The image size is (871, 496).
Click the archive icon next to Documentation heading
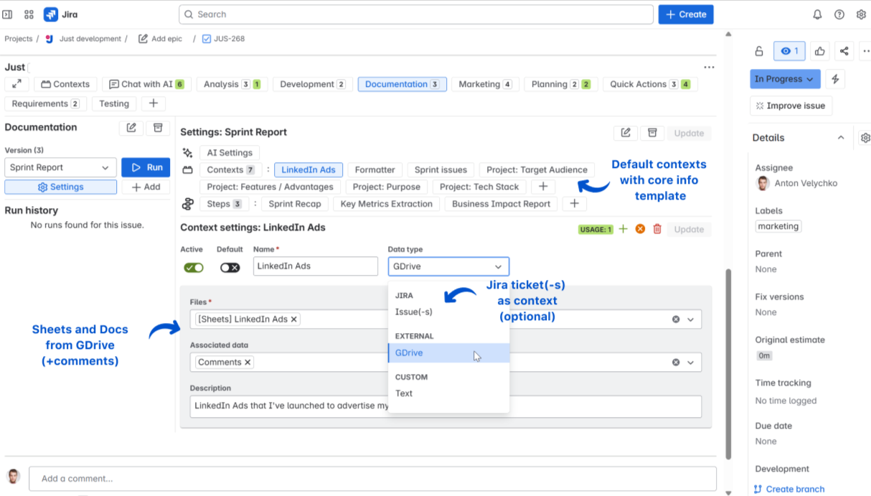[158, 128]
